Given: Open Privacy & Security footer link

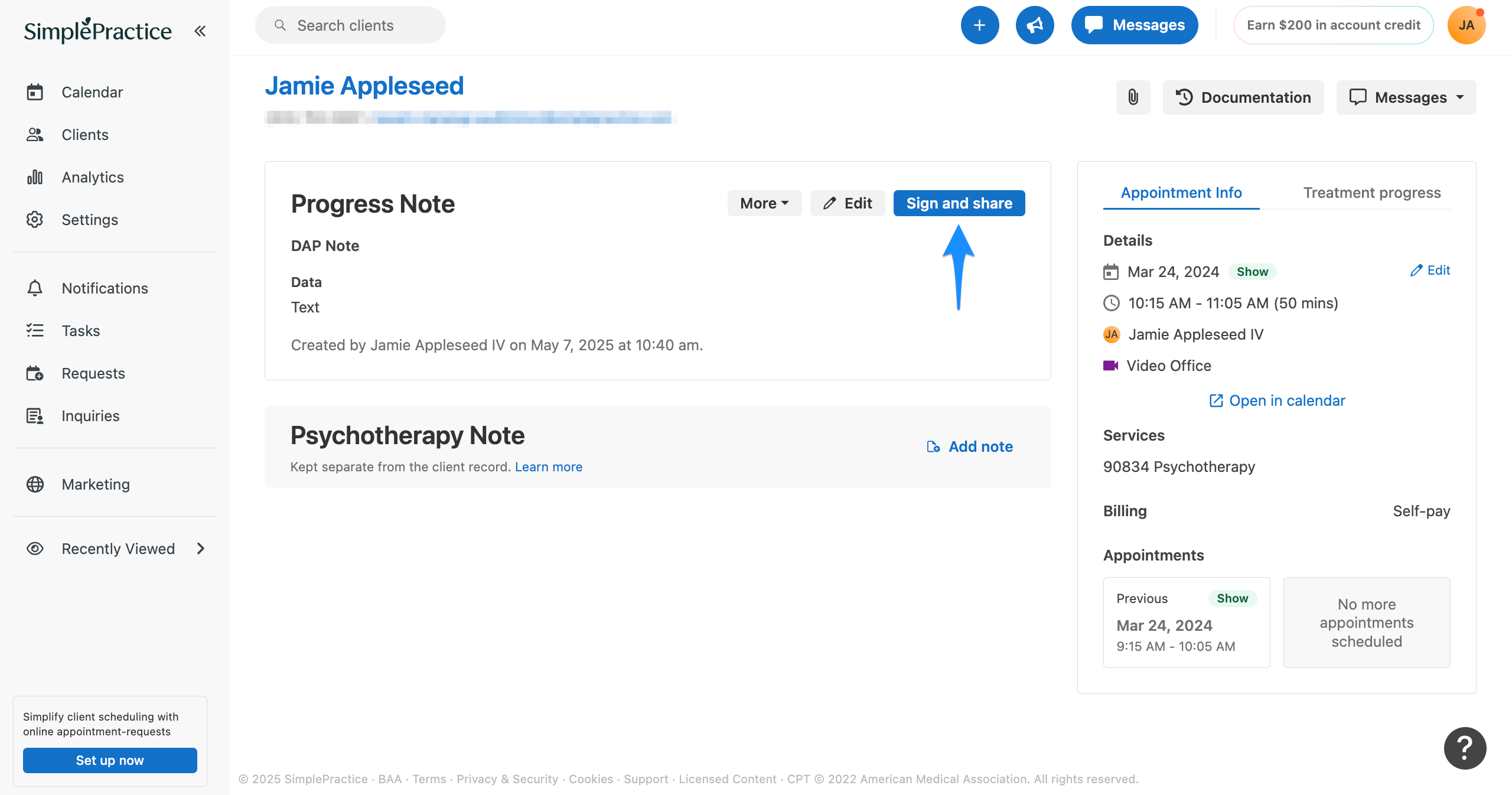Looking at the screenshot, I should [x=507, y=779].
